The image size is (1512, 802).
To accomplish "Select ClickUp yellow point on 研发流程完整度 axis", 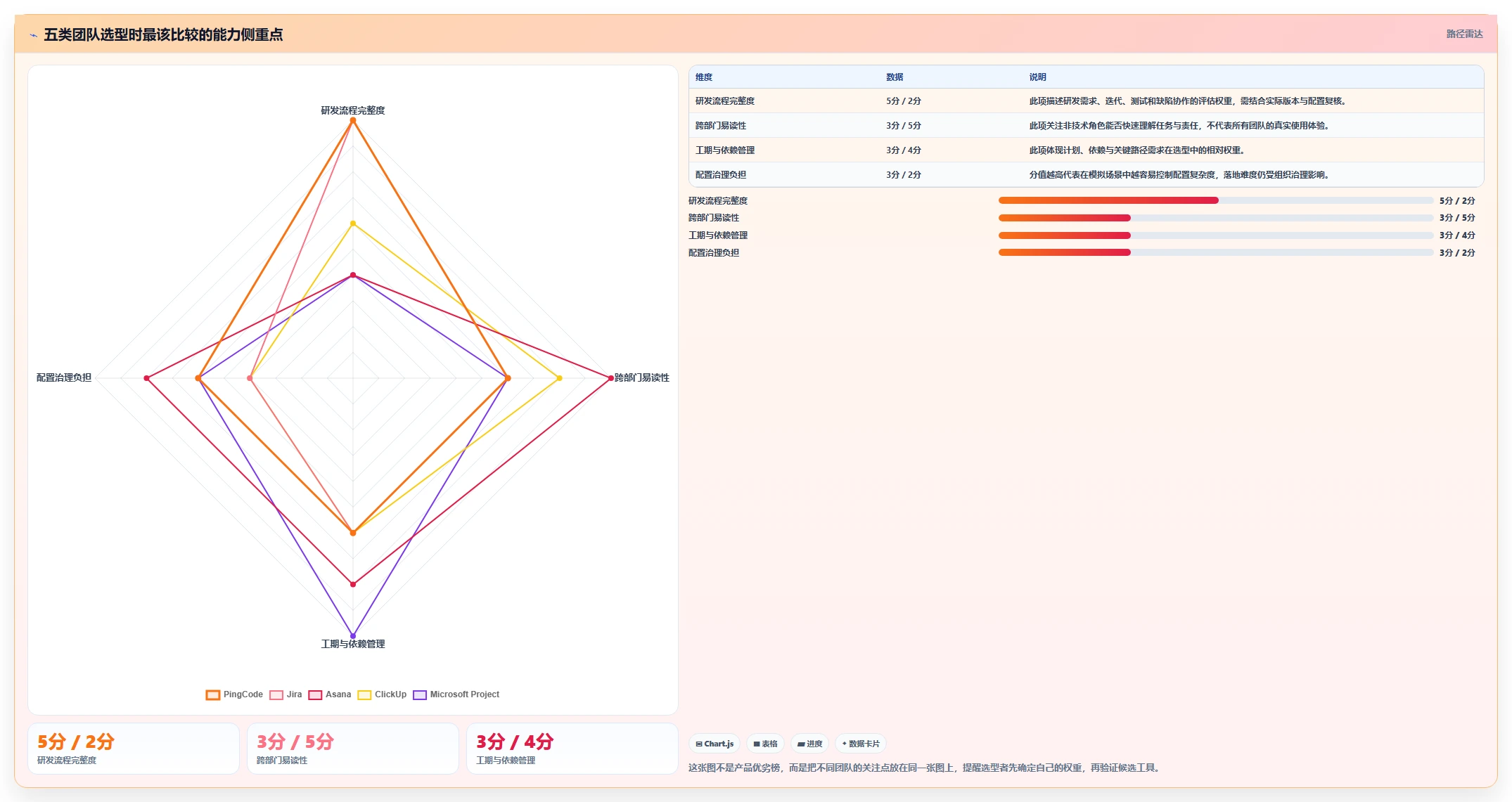I will (x=353, y=224).
